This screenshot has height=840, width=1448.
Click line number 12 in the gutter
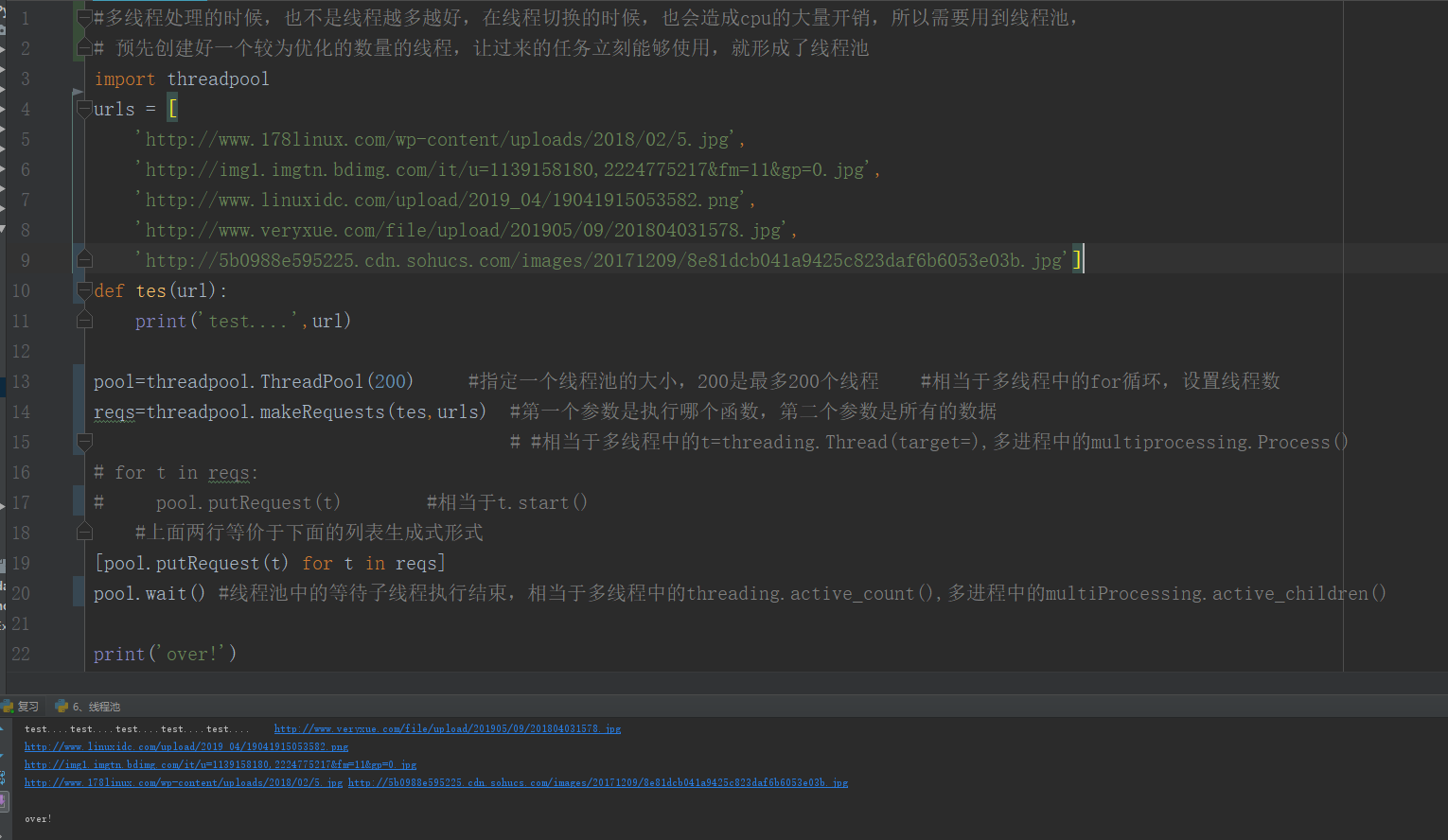tap(21, 352)
